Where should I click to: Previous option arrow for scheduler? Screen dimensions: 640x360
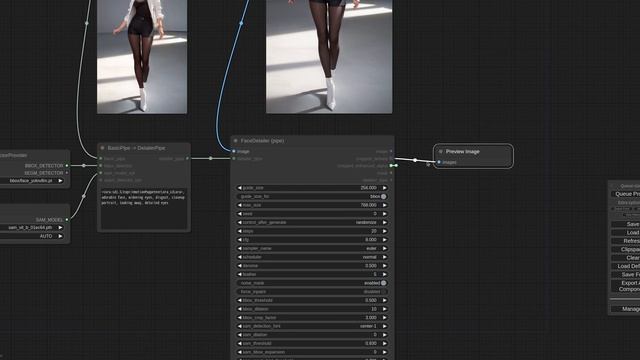click(240, 257)
